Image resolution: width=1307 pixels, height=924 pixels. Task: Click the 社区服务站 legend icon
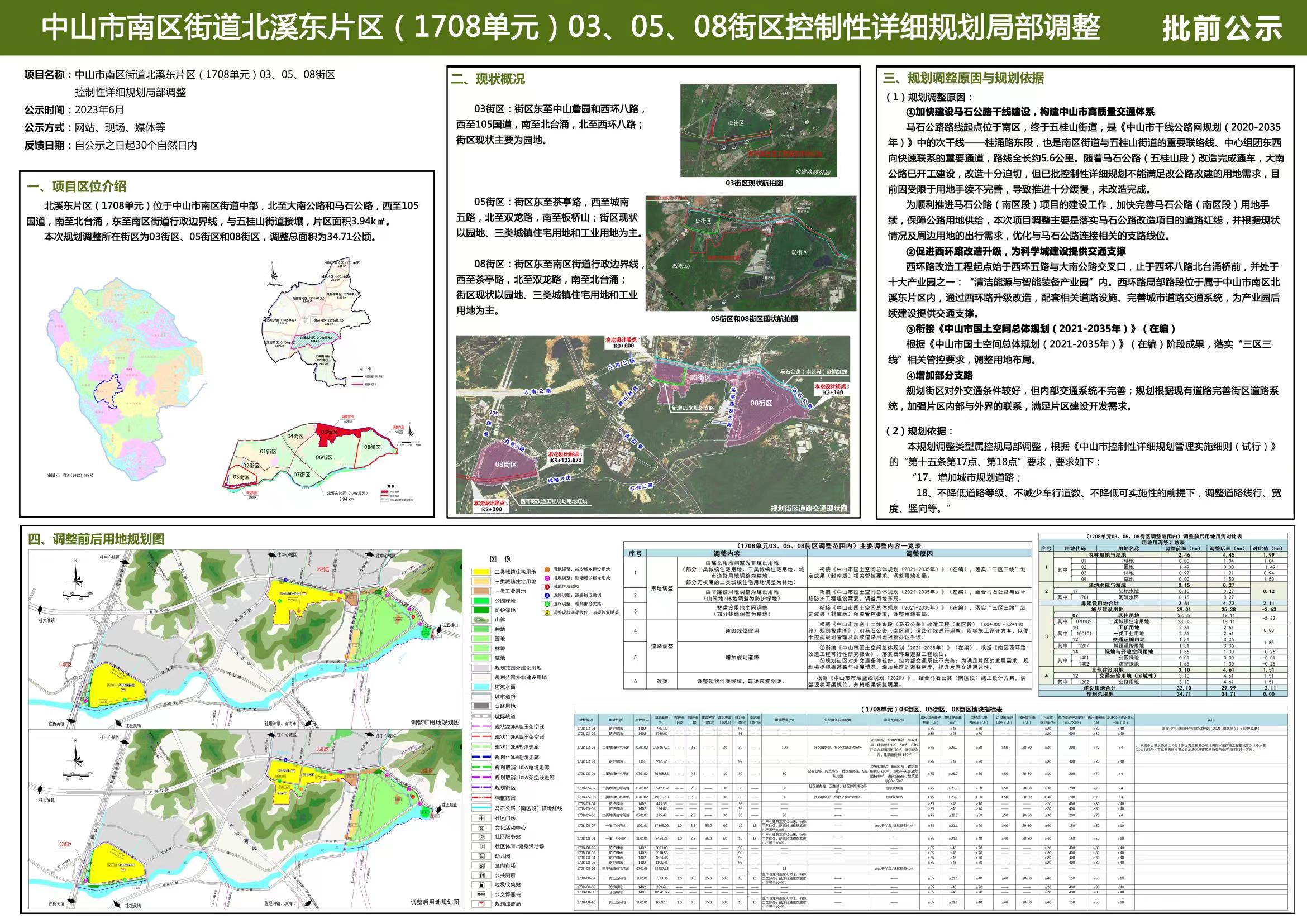coord(481,837)
